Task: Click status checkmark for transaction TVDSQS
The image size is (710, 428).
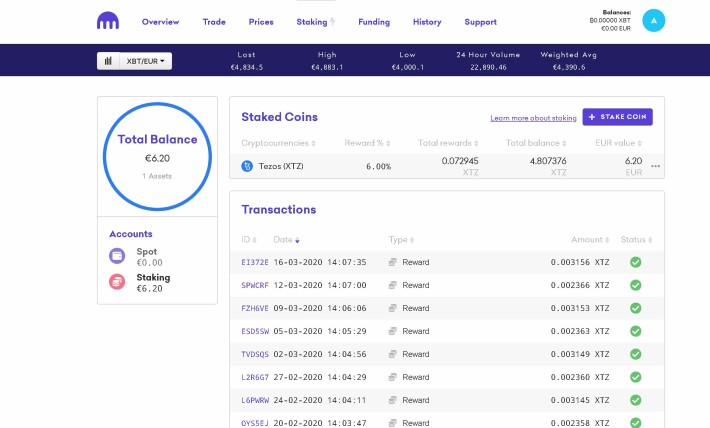Action: point(636,354)
